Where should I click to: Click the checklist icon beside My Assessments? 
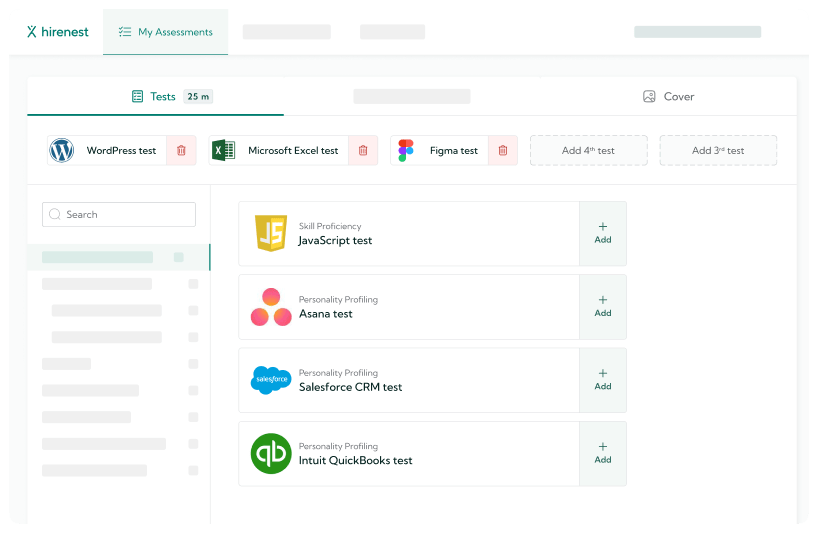point(125,32)
